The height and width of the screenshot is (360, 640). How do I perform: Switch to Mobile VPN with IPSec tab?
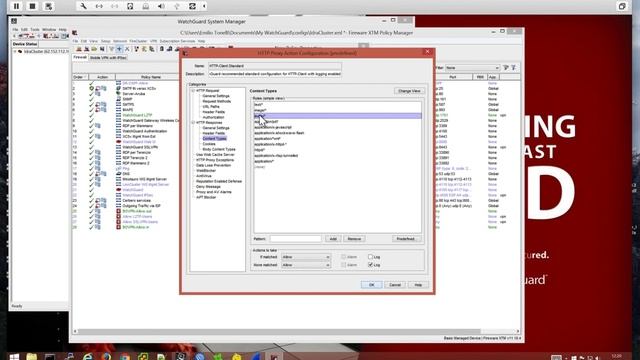pos(108,58)
